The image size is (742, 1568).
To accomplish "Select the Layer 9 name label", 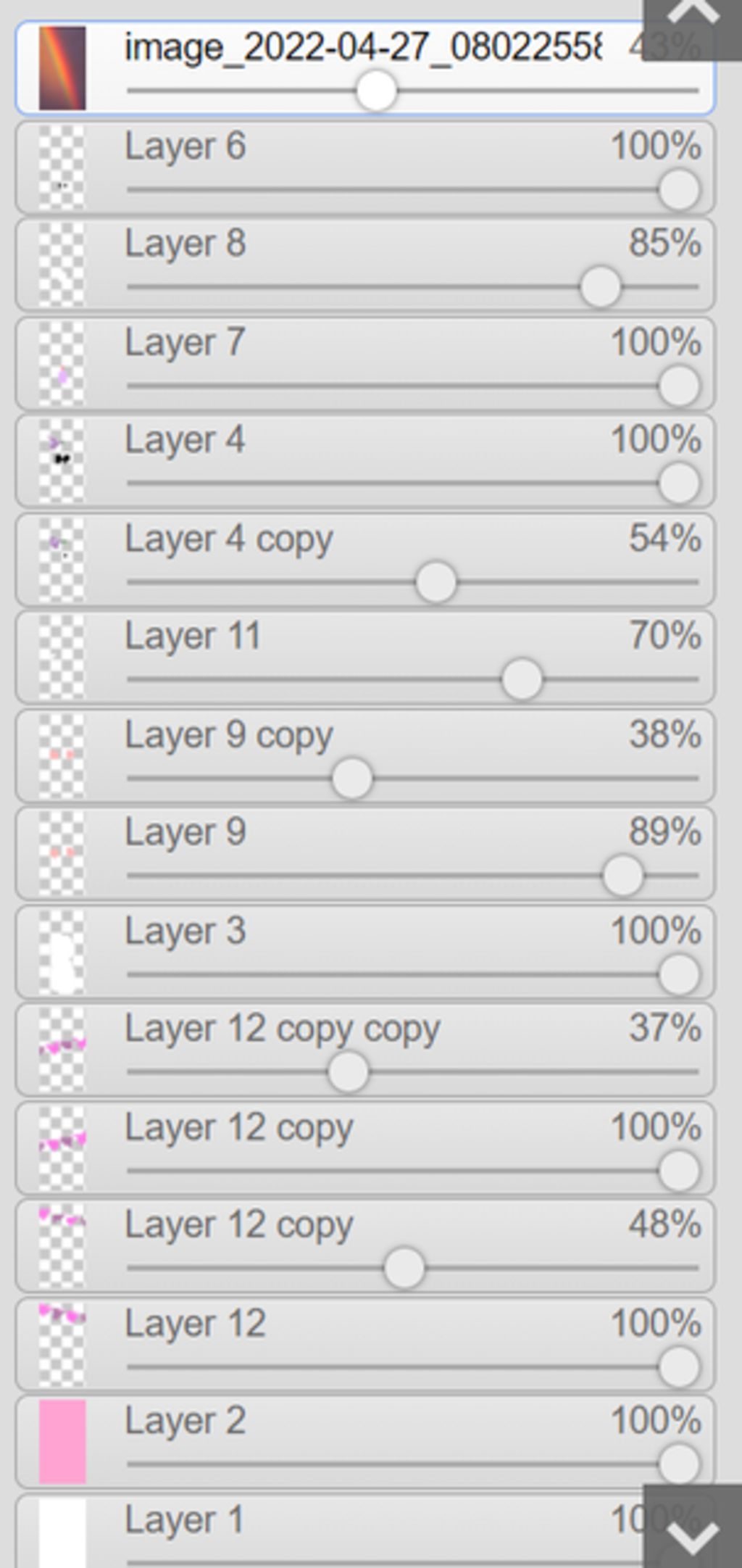I will (185, 832).
